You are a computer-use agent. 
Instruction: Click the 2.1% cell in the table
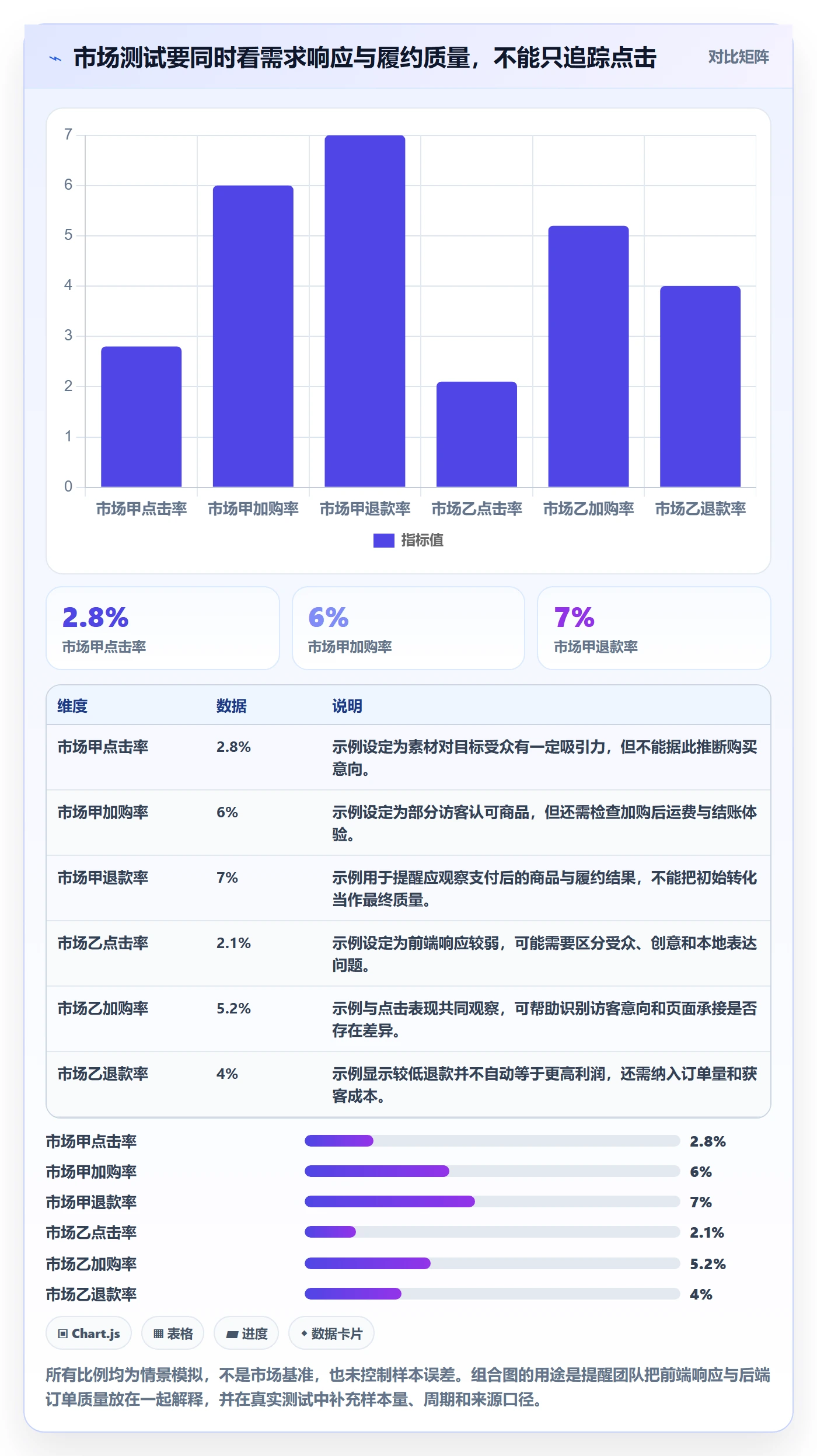233,943
